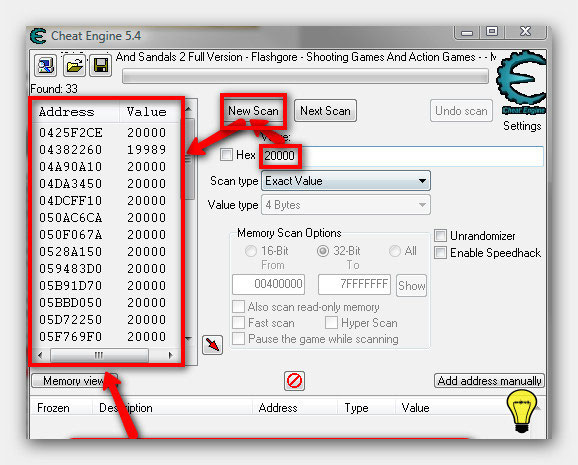Minimize the Cheat Engine window

(467, 32)
